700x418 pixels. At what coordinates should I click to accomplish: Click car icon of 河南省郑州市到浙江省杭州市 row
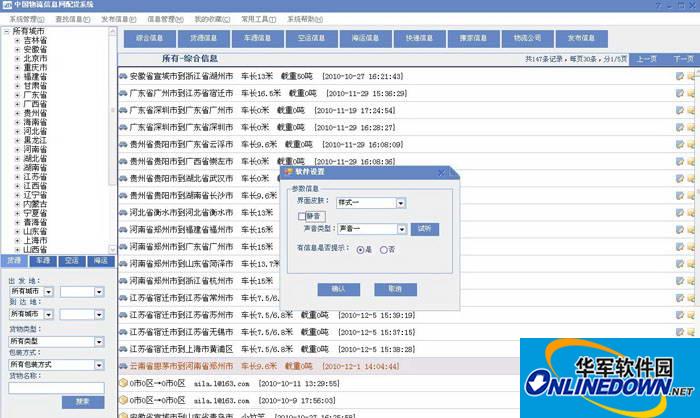123,281
